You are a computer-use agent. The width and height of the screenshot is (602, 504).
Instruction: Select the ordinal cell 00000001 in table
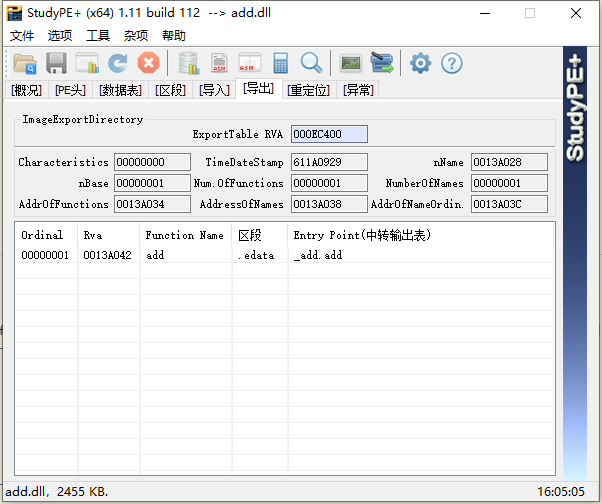45,255
